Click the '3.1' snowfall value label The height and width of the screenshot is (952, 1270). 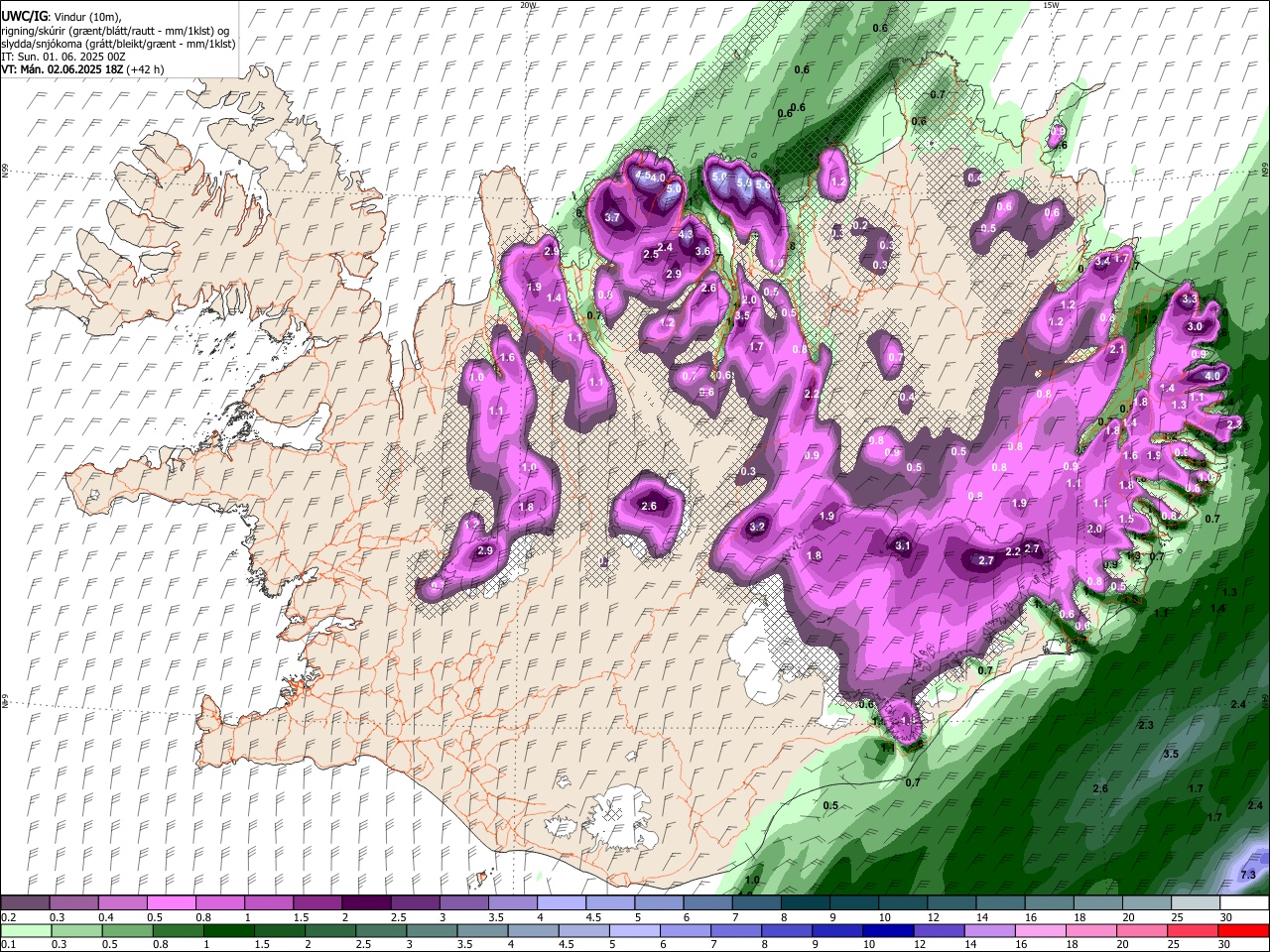click(903, 545)
